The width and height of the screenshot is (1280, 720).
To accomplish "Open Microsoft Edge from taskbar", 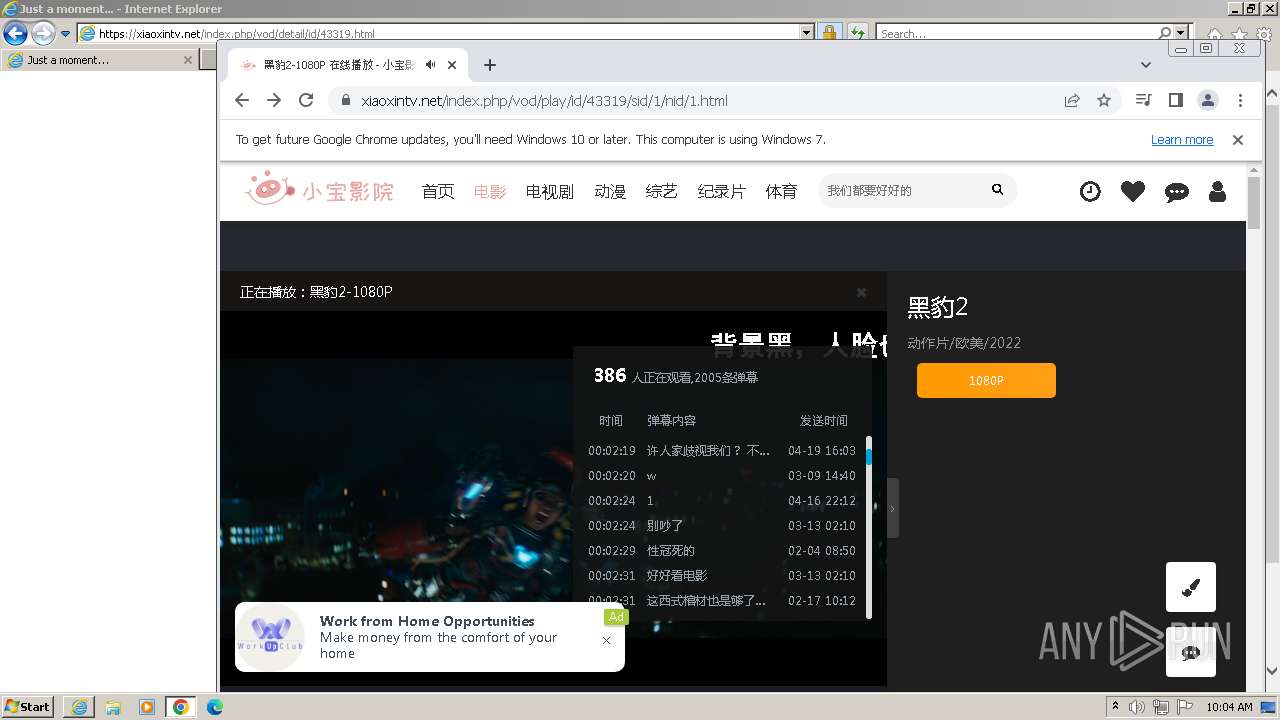I will coord(215,707).
